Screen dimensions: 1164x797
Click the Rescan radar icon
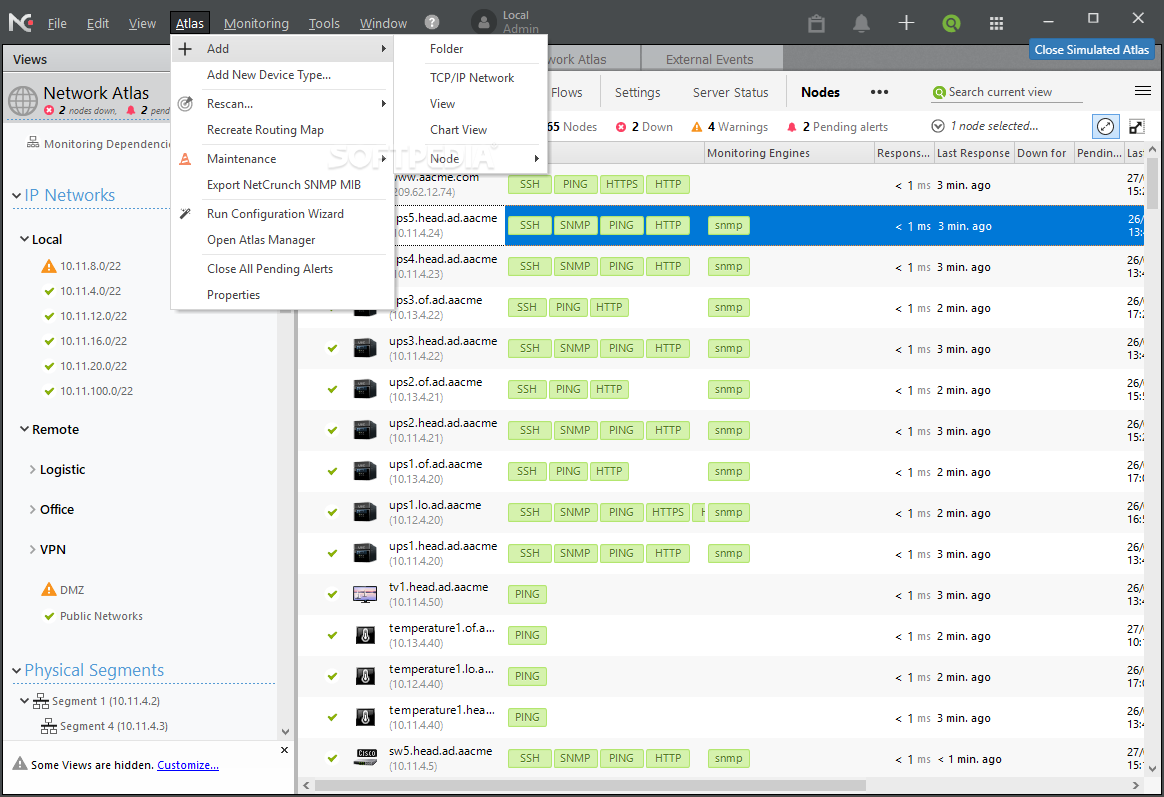(186, 104)
